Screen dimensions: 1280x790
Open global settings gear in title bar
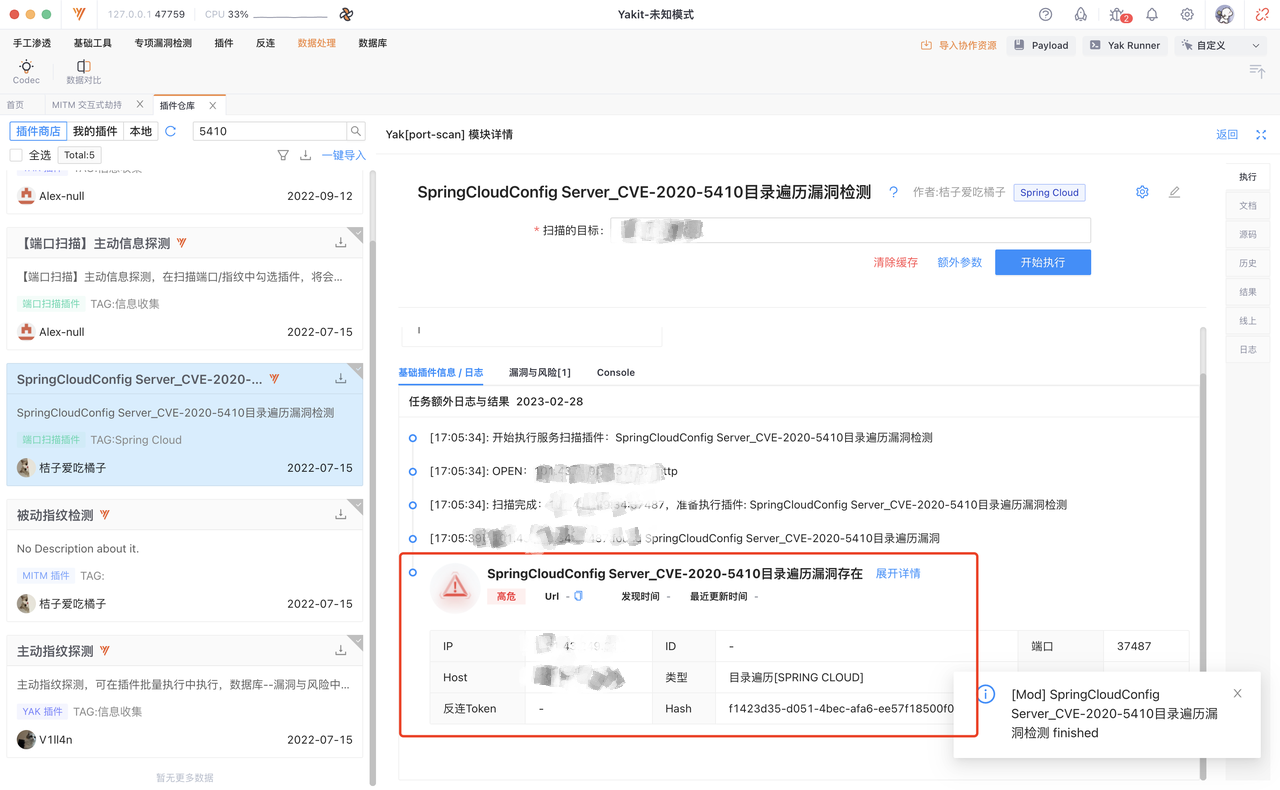1187,15
